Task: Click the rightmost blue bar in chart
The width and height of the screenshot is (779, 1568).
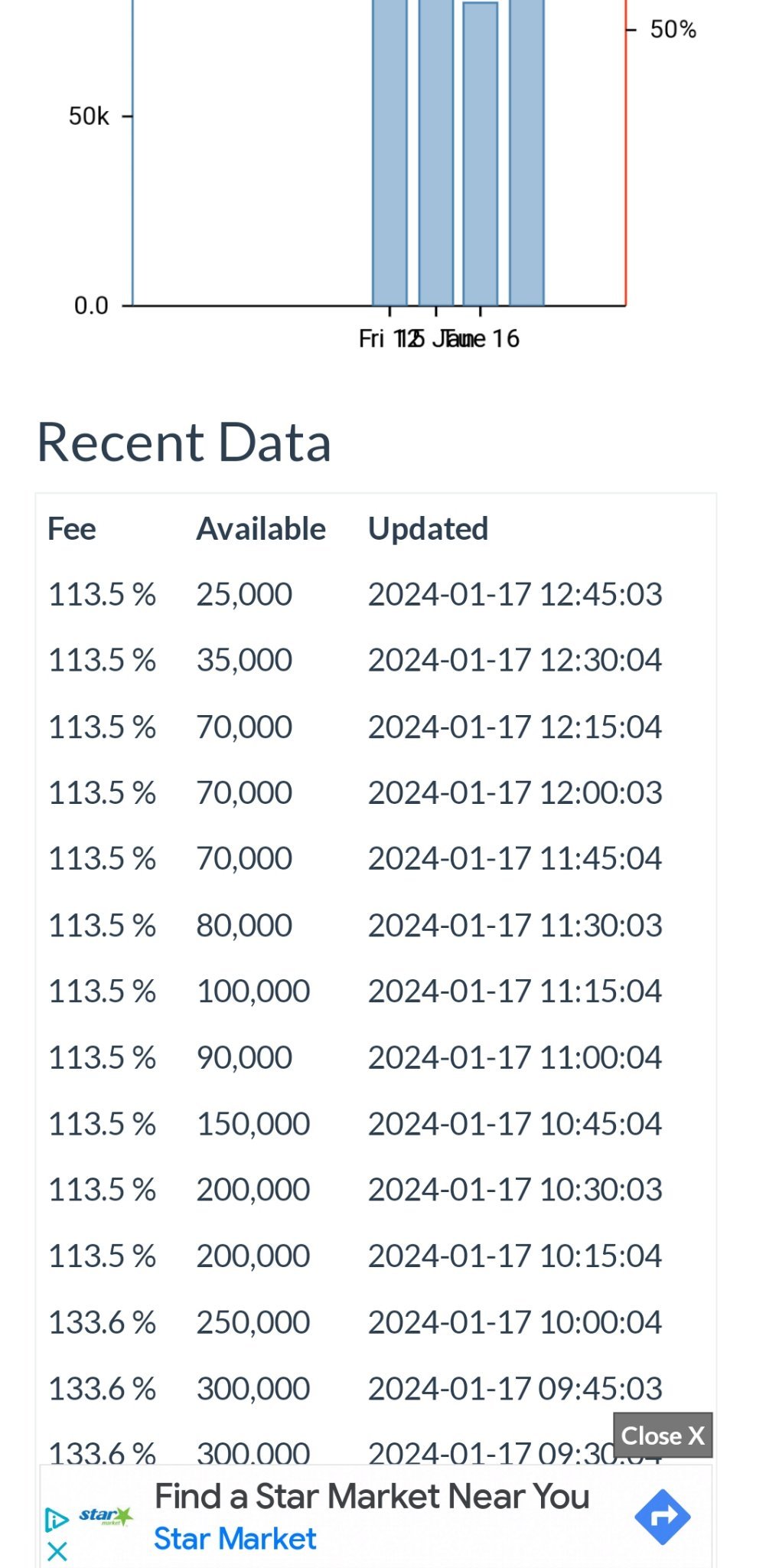Action: (526, 152)
